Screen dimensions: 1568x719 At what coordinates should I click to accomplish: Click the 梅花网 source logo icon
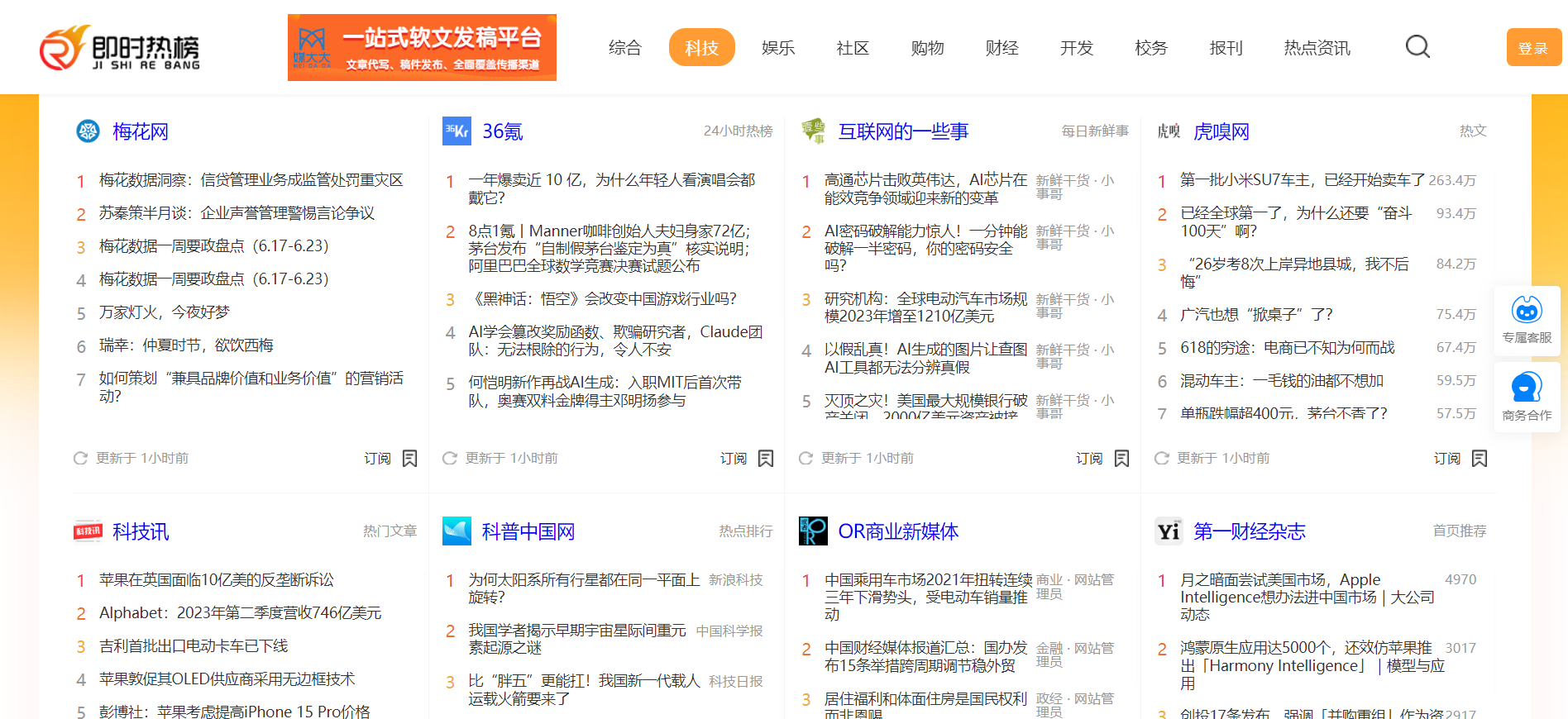(x=88, y=131)
